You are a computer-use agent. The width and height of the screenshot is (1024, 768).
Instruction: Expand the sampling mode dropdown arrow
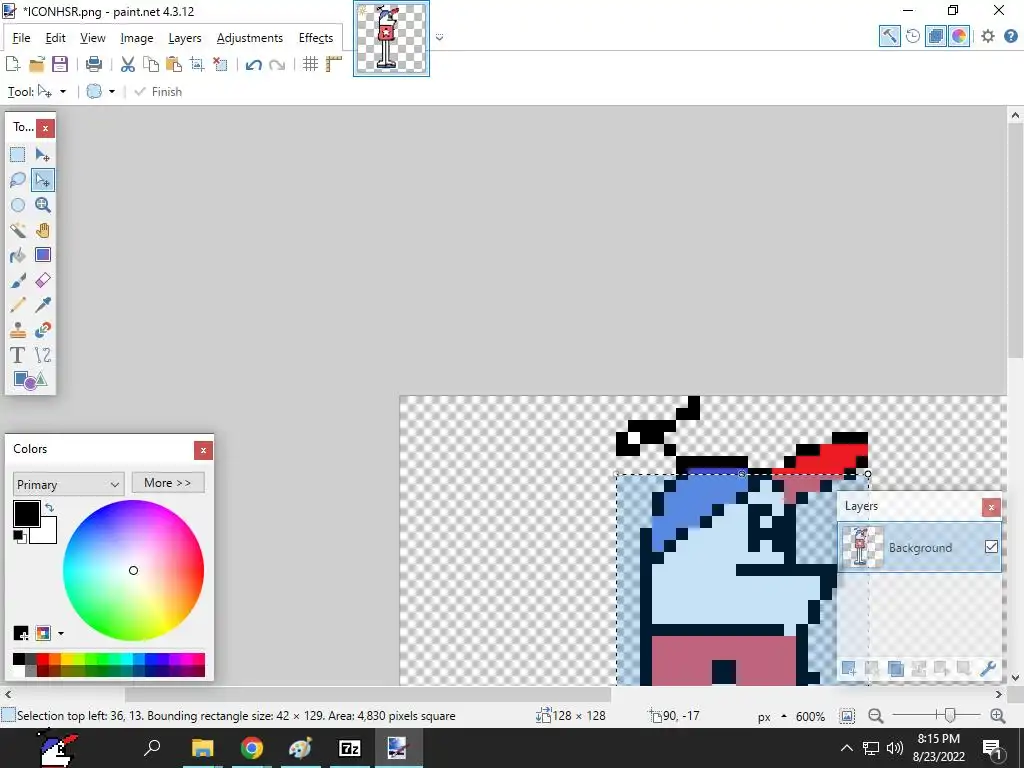pos(112,92)
